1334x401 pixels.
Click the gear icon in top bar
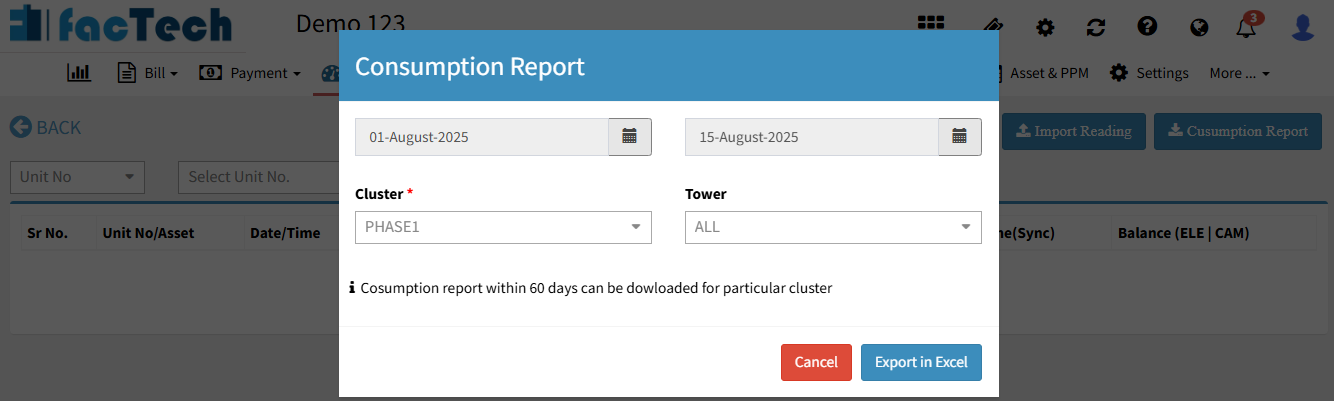click(1045, 27)
